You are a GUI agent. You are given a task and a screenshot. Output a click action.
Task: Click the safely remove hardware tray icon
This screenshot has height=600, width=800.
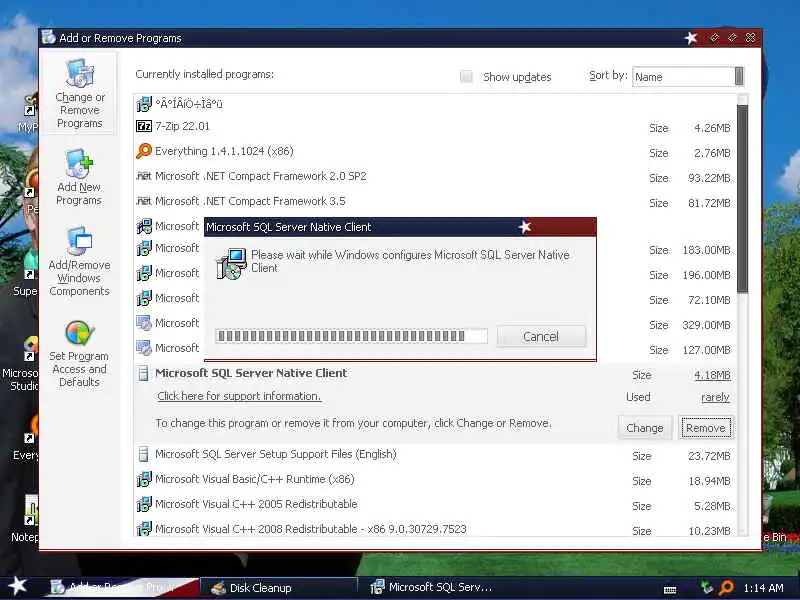click(707, 587)
